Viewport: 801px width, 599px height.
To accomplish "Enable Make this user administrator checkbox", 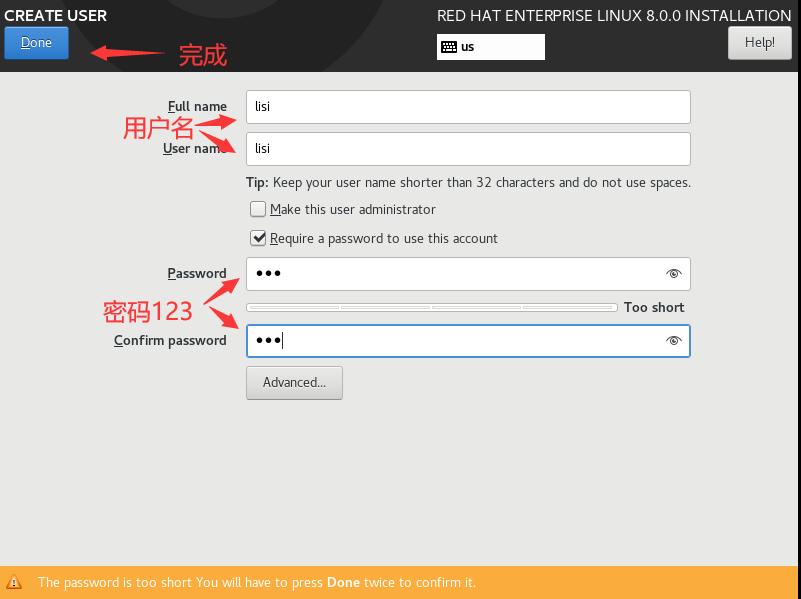I will (258, 209).
